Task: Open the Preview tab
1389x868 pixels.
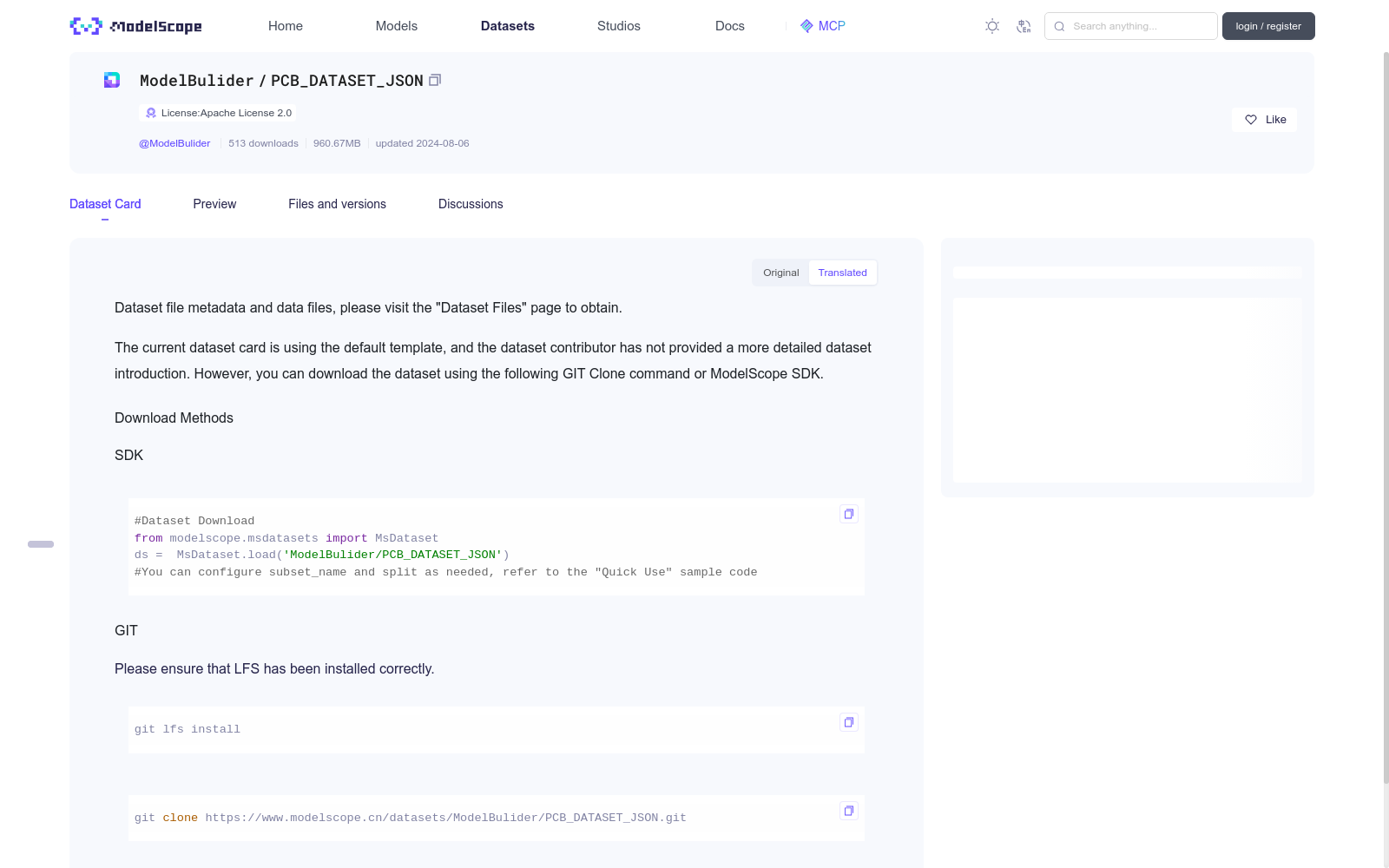Action: coord(214,204)
